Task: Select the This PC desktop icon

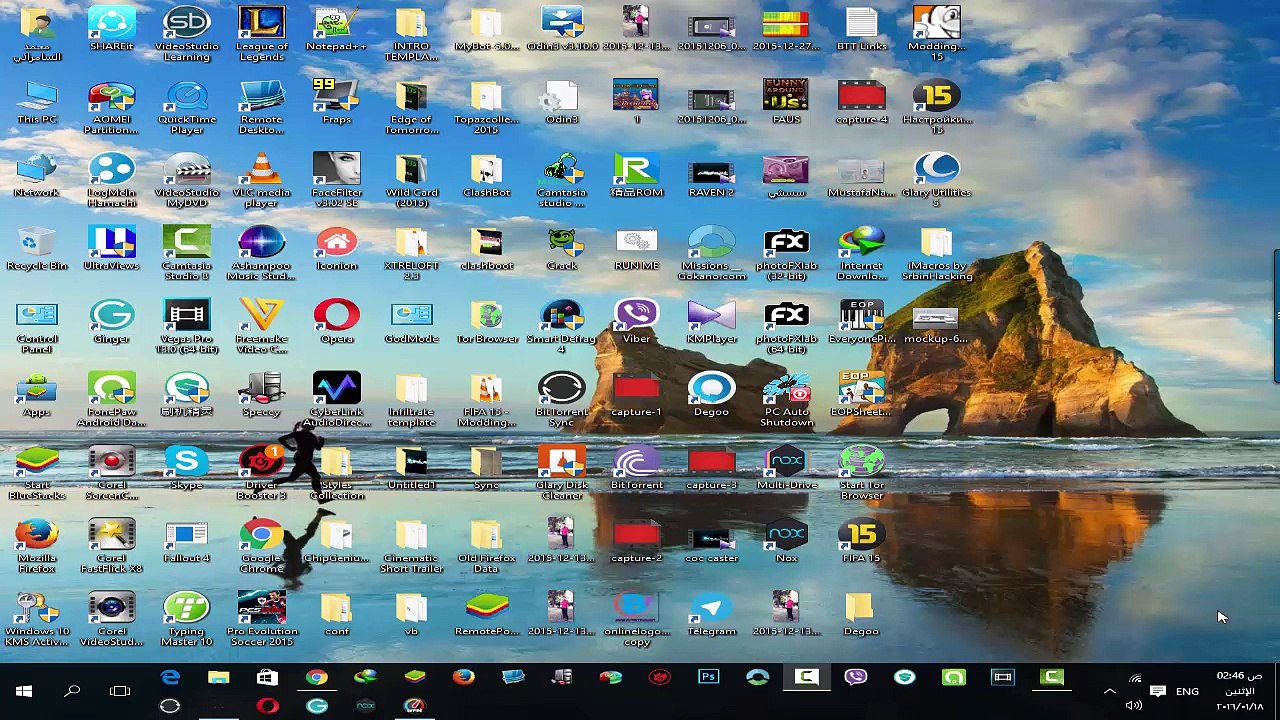Action: pos(37,103)
